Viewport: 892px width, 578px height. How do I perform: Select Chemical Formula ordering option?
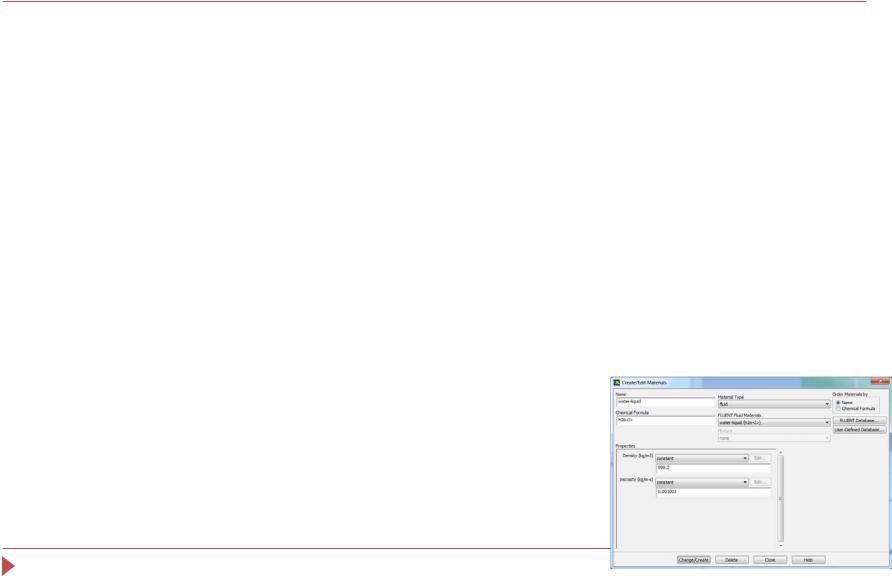point(838,408)
